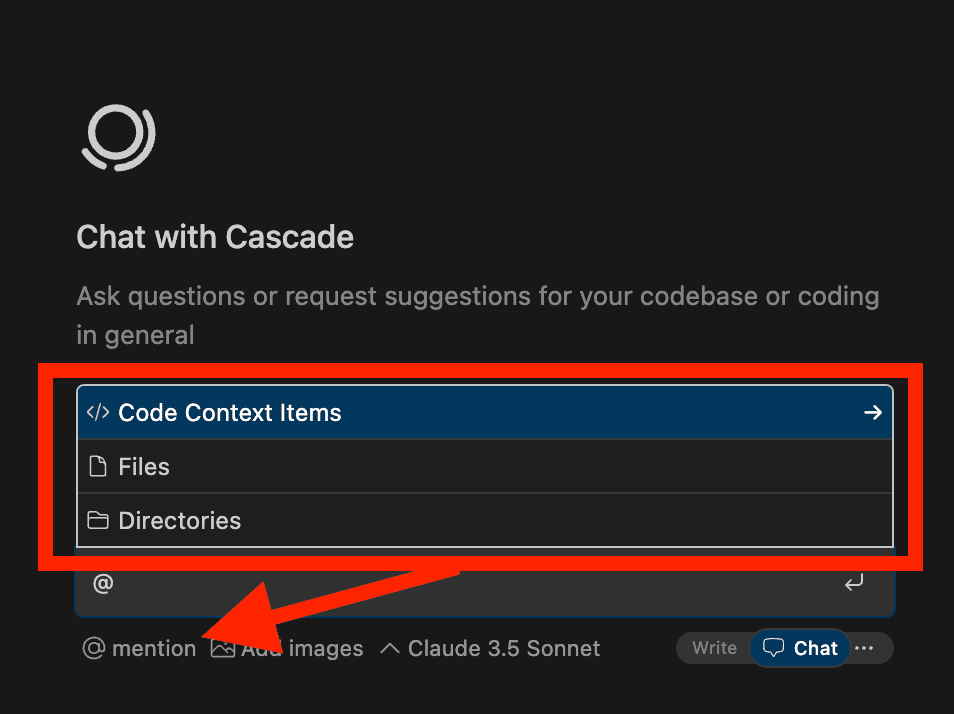Click the speech bubble icon in Chat toggle
Screen dimensions: 954x714
[773, 648]
